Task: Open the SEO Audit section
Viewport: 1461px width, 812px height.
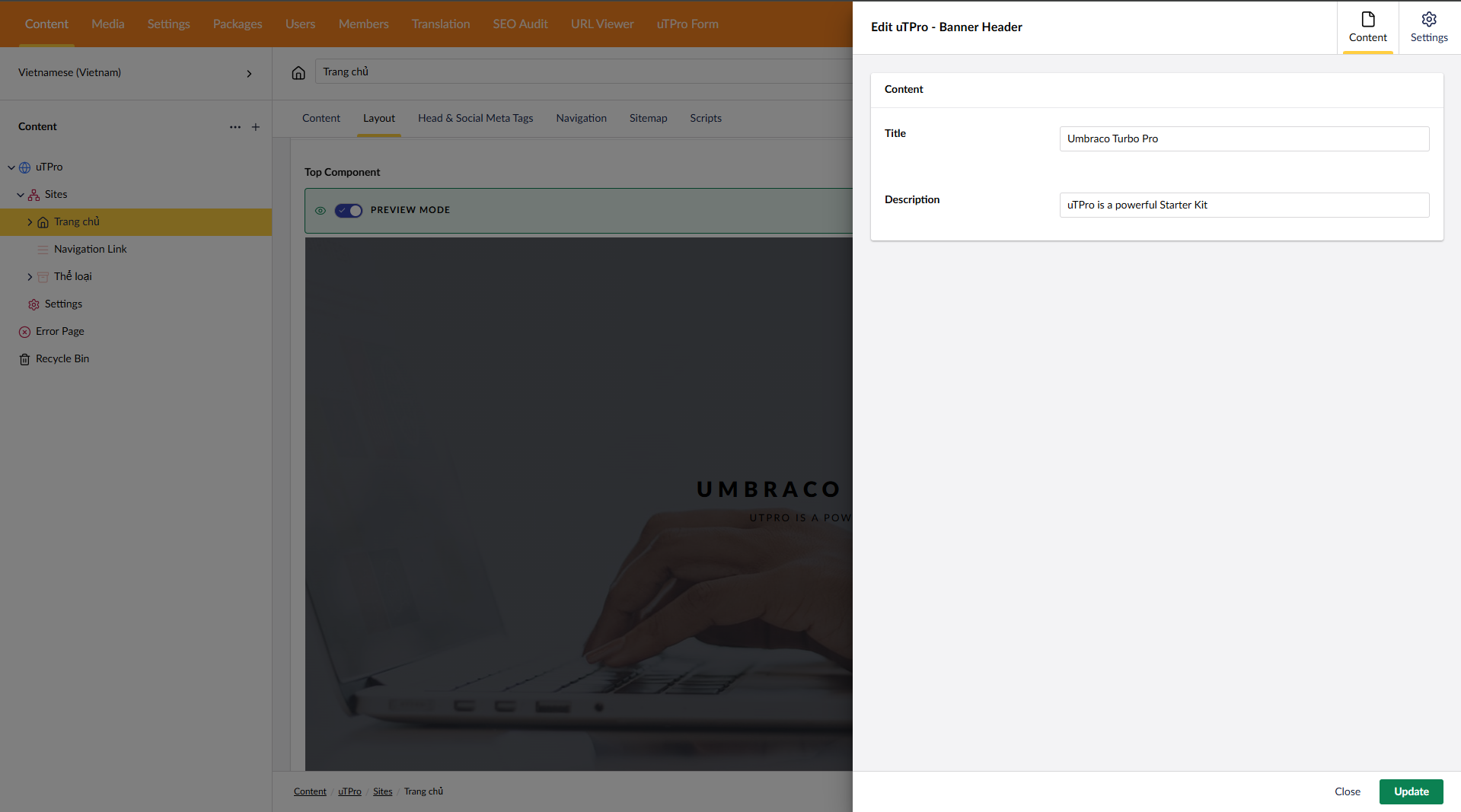Action: click(x=520, y=24)
